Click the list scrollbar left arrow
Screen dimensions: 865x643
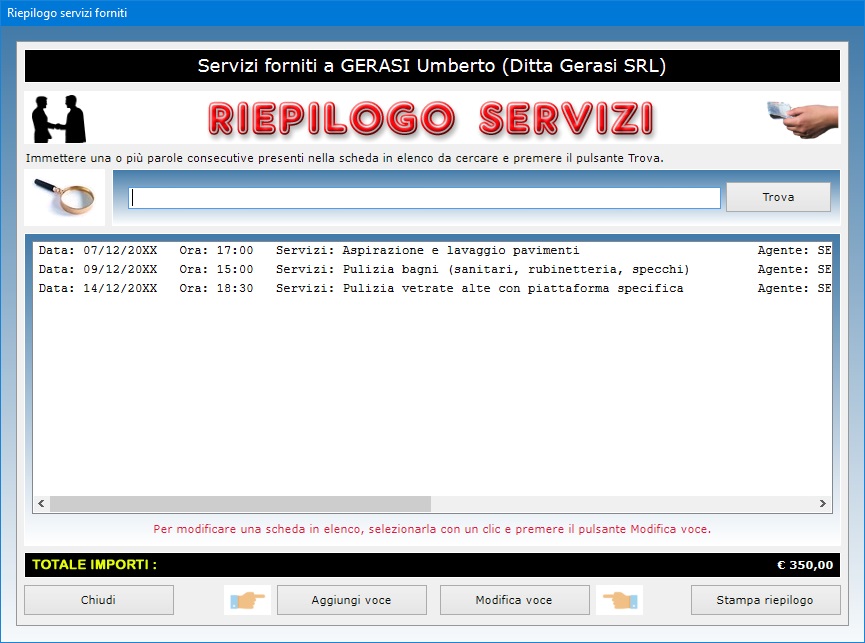pyautogui.click(x=41, y=504)
